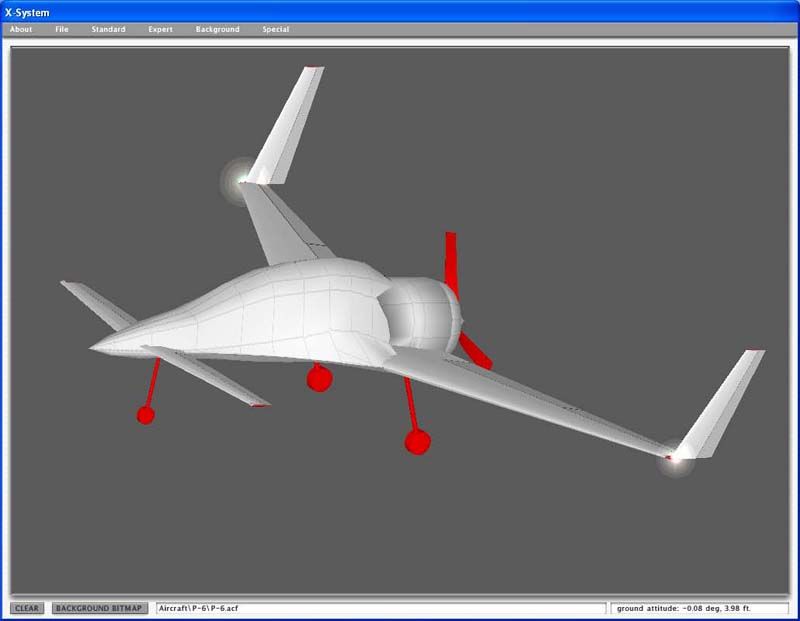
Task: Select the red nose gear wheel
Action: pyautogui.click(x=146, y=415)
